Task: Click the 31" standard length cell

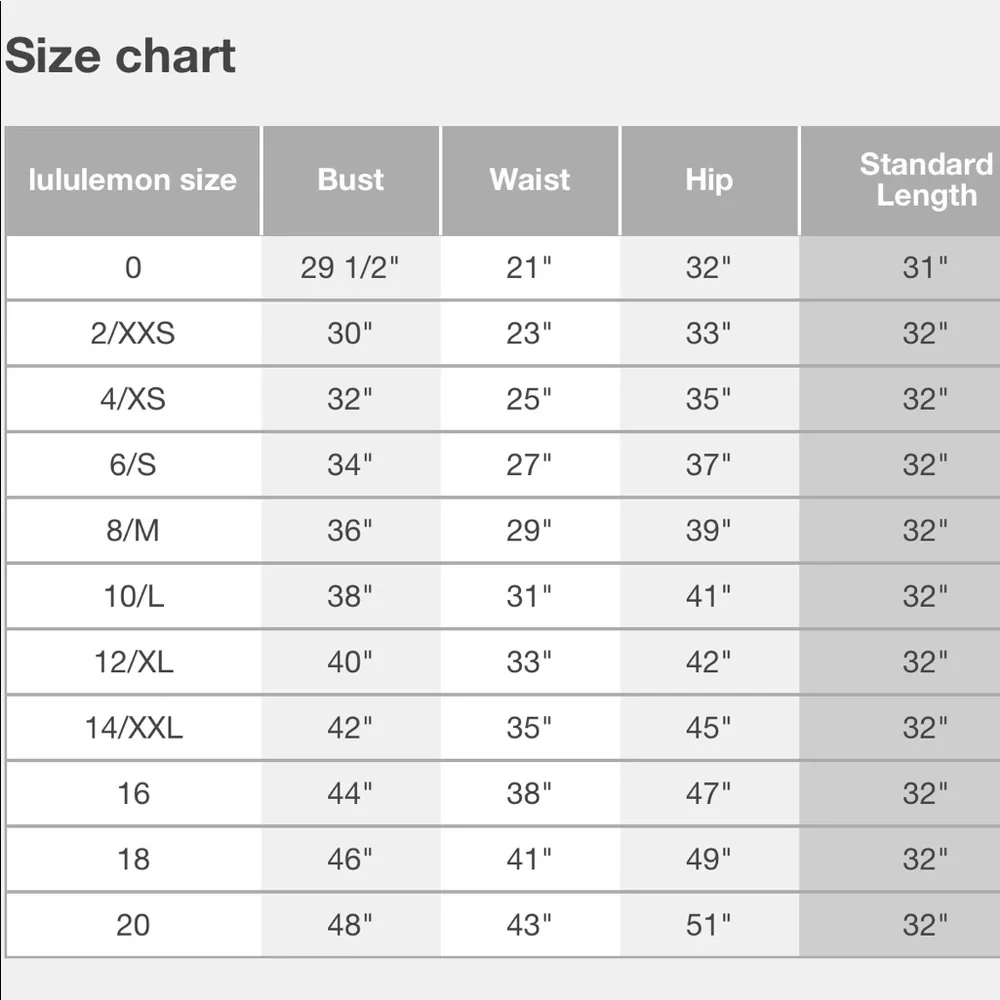Action: [x=900, y=268]
